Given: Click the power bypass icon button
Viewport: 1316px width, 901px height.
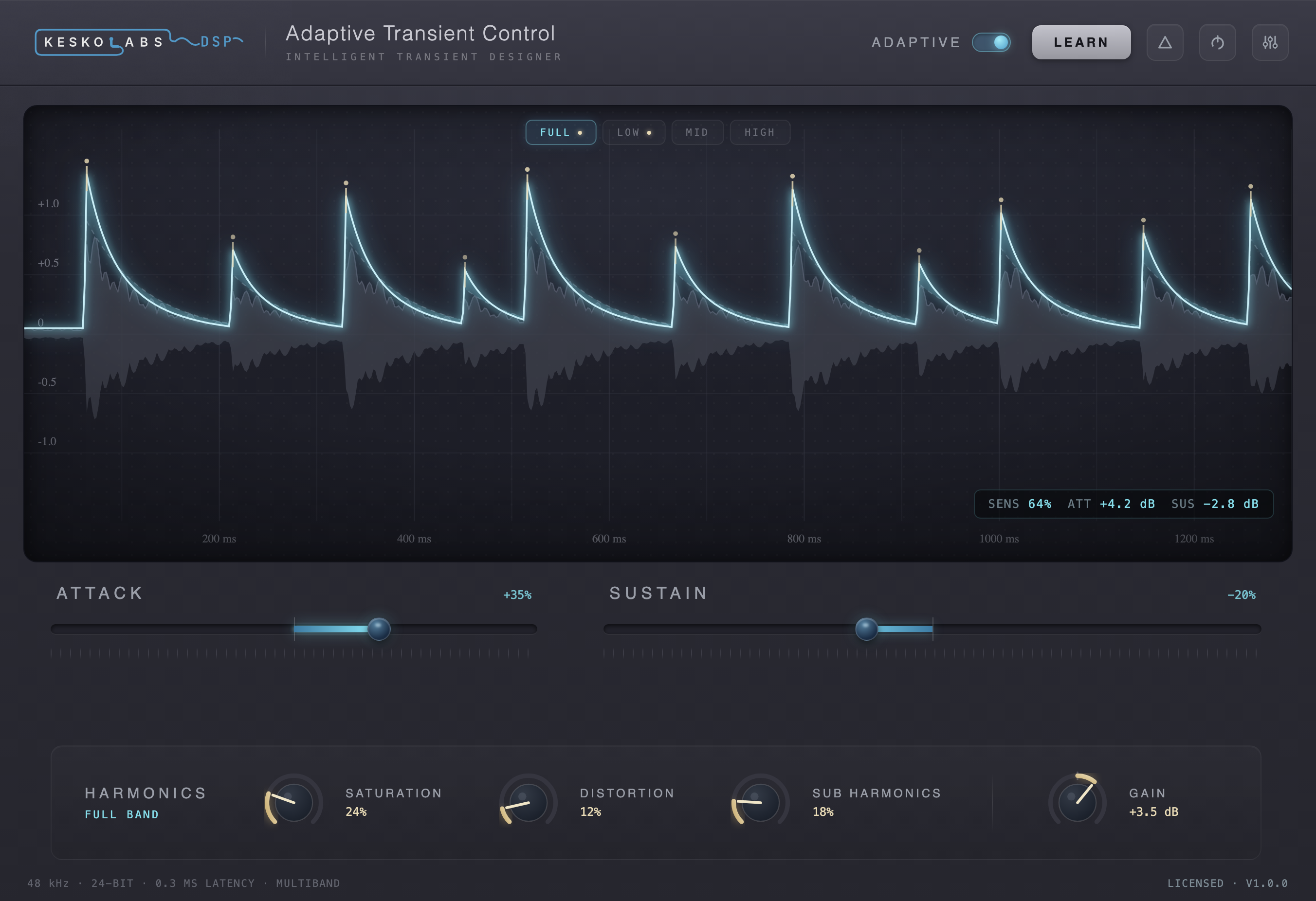Looking at the screenshot, I should click(1218, 42).
